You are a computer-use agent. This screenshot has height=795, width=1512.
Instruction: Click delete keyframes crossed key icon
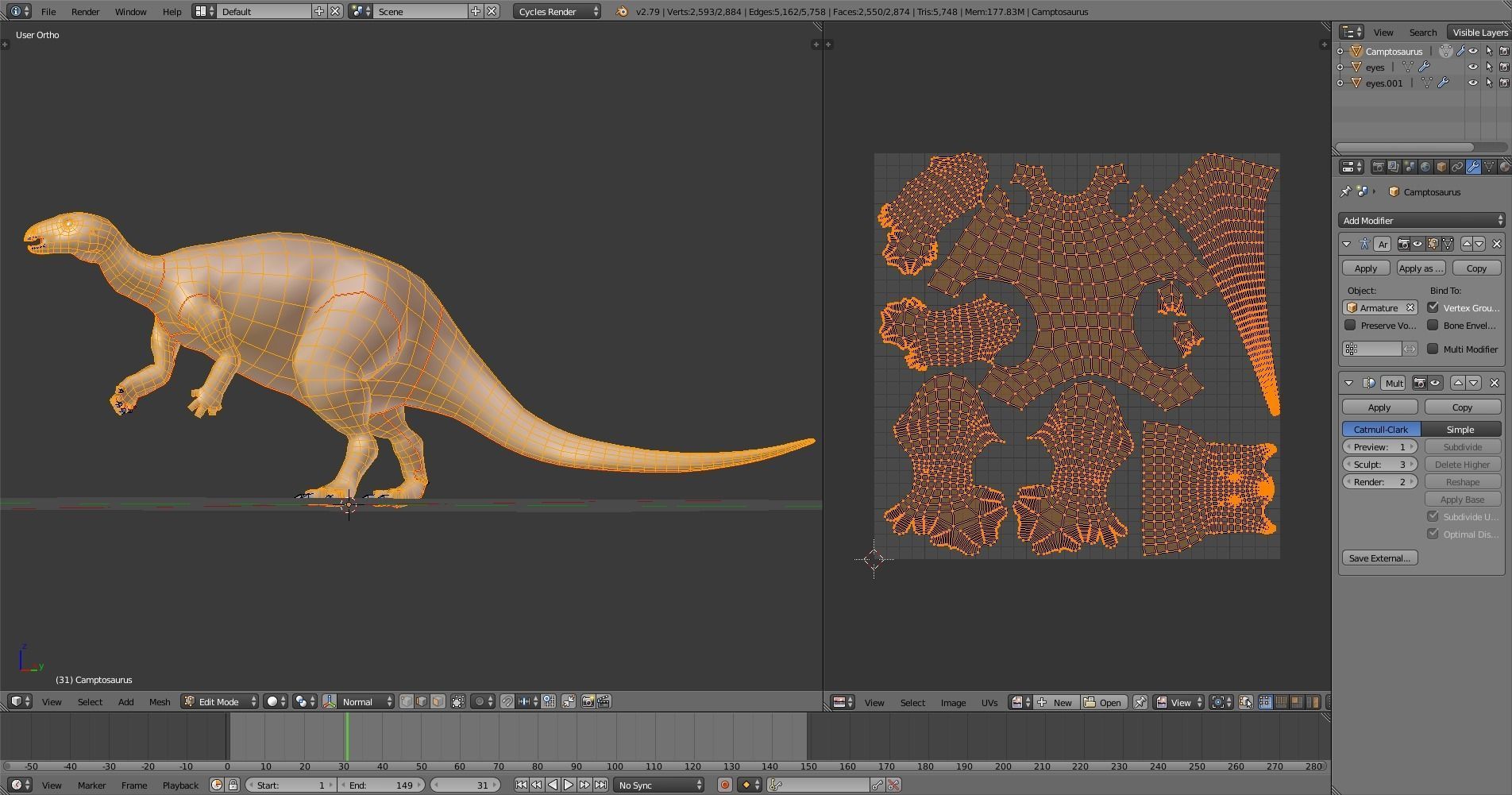(893, 785)
